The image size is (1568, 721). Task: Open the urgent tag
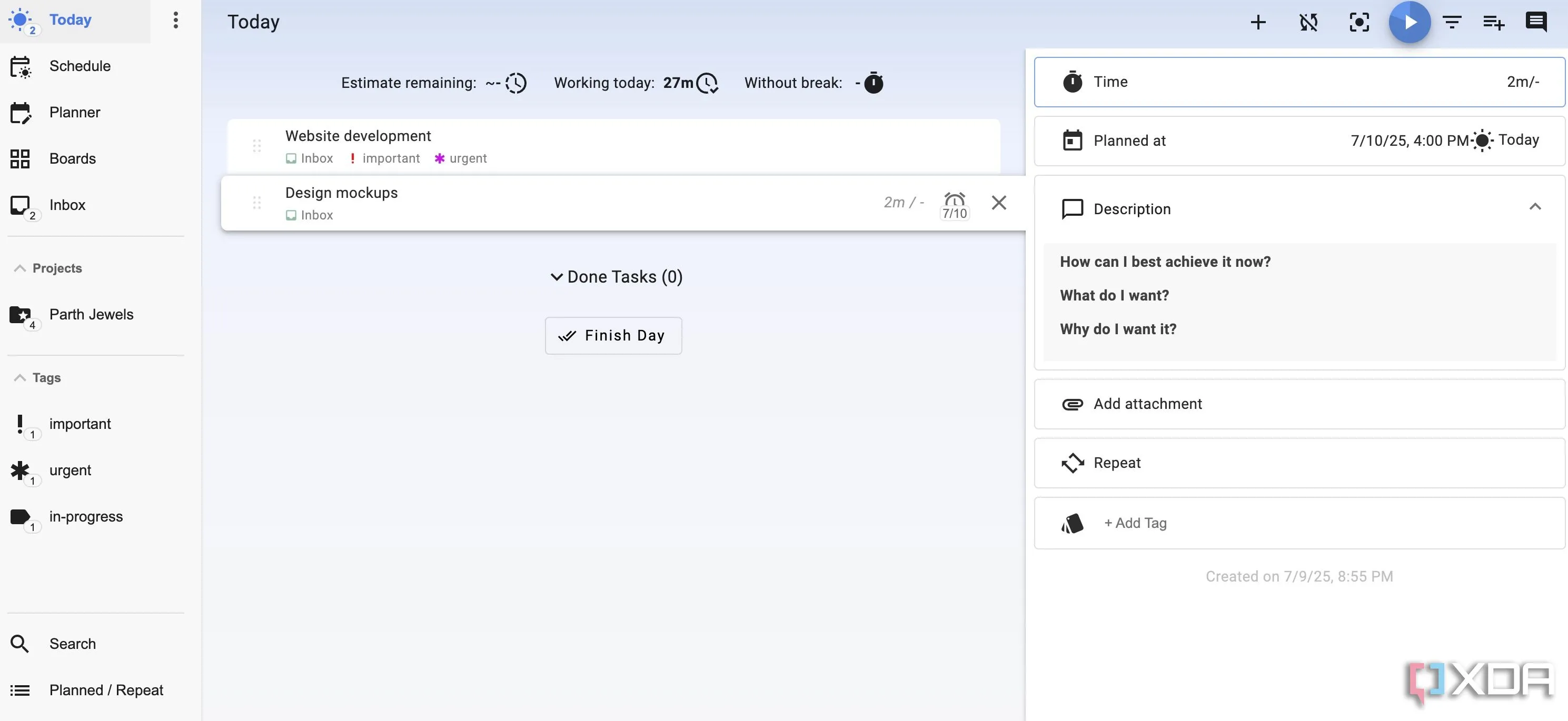[x=70, y=470]
